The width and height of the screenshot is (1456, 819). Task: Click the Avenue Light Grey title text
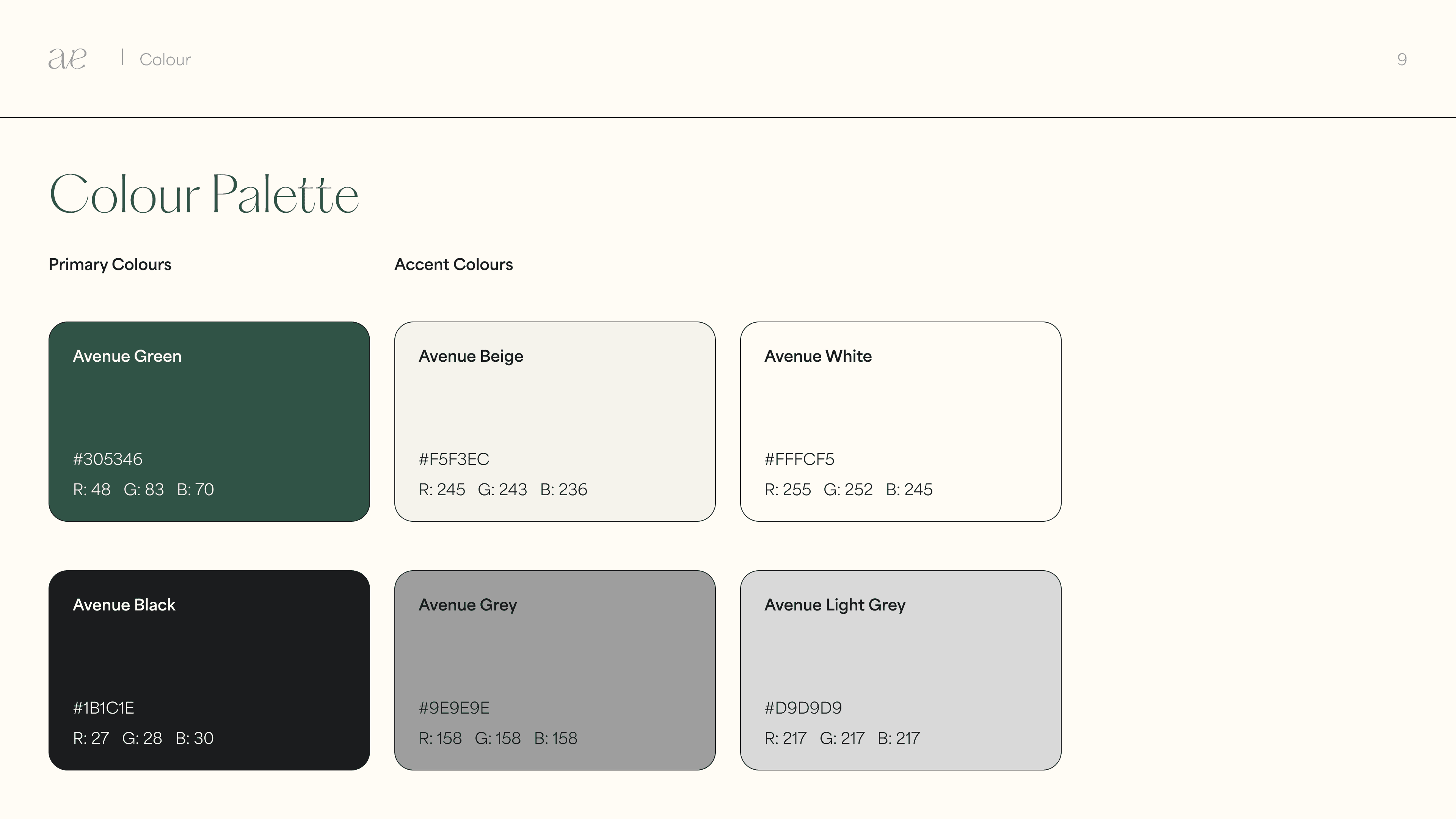[835, 605]
